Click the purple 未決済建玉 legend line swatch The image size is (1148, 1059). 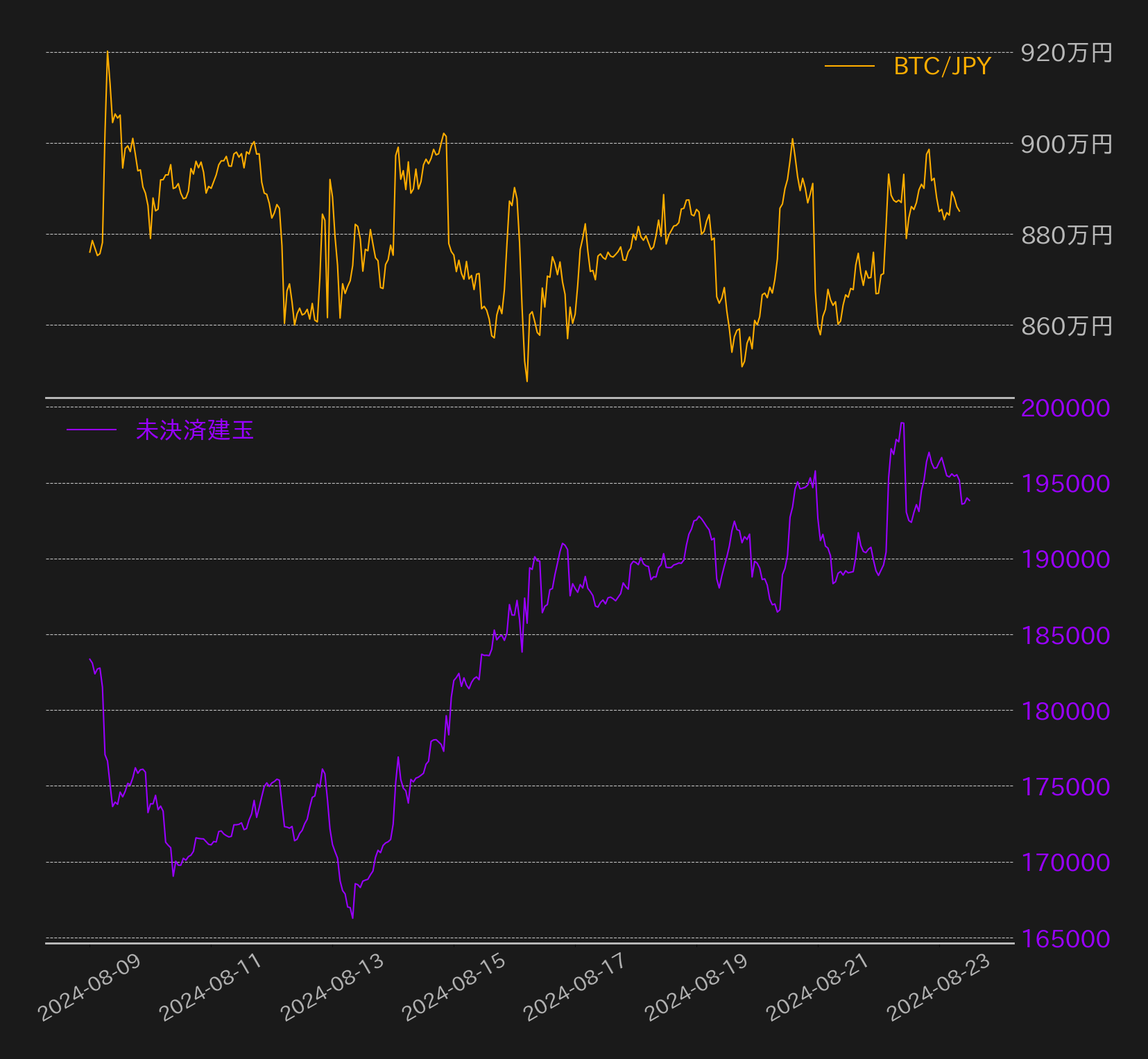tap(92, 430)
